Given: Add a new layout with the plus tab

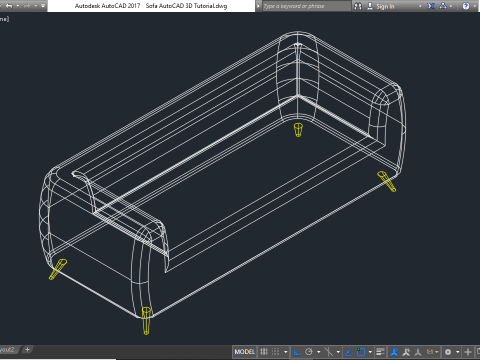Looking at the screenshot, I should coord(27,349).
